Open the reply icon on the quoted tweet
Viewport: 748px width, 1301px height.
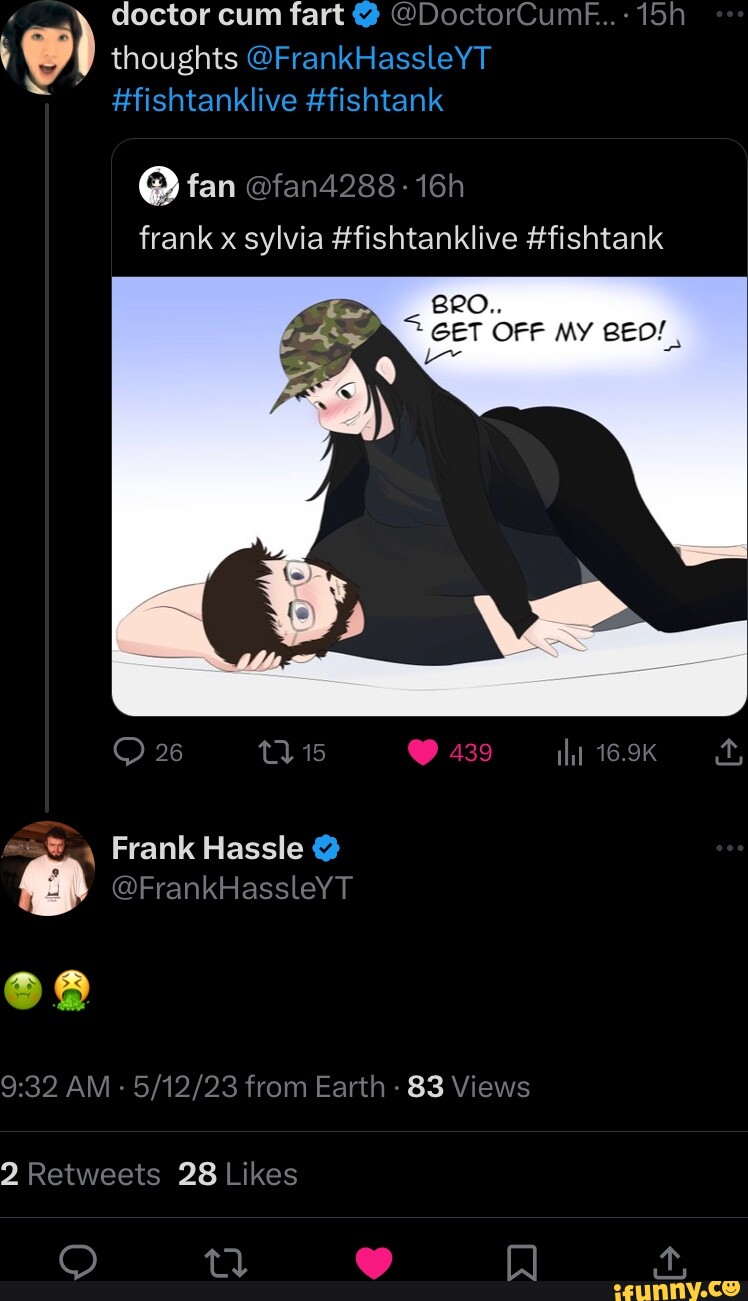click(129, 752)
